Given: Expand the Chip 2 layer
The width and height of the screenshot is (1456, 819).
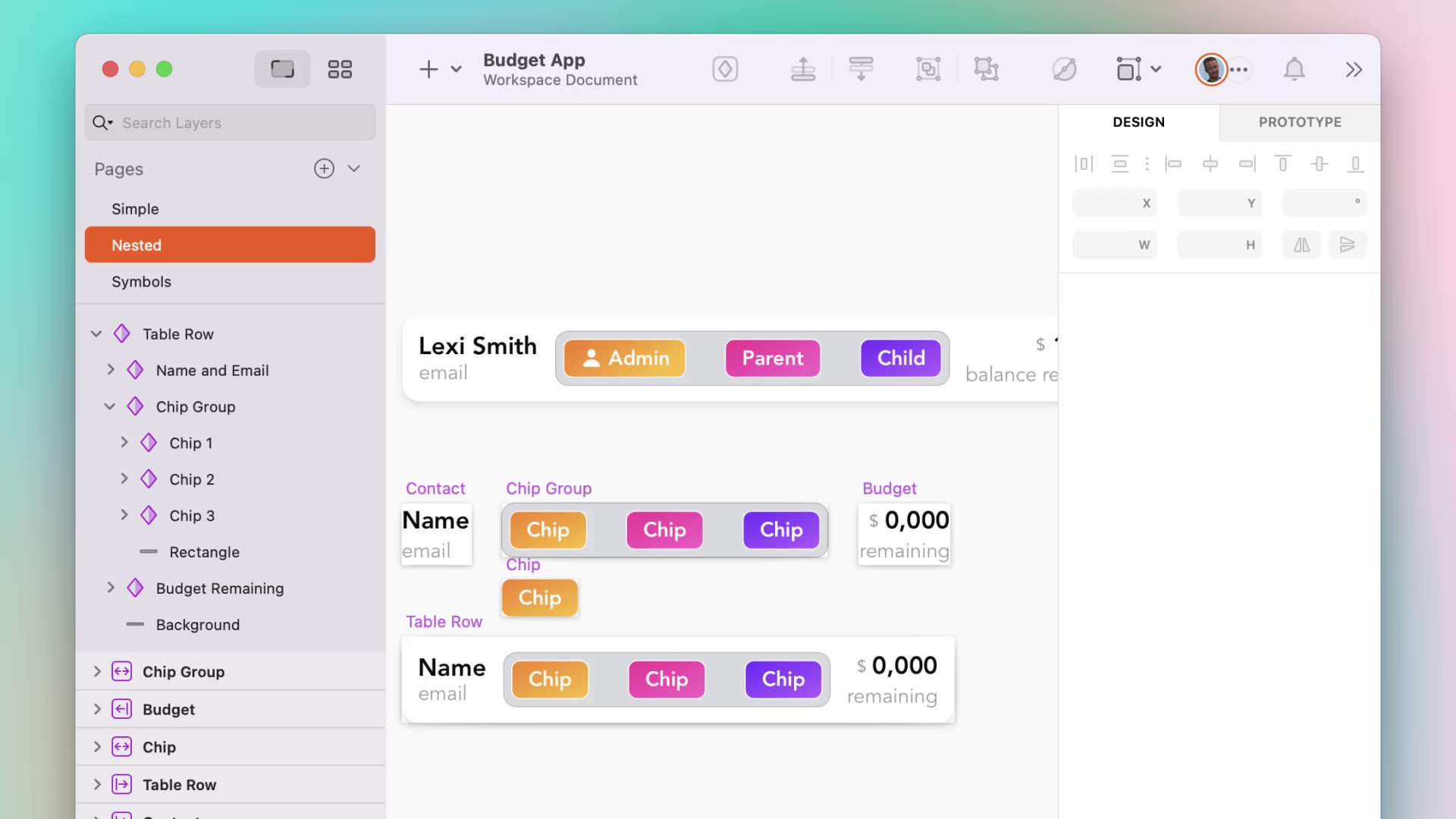Looking at the screenshot, I should pos(125,479).
